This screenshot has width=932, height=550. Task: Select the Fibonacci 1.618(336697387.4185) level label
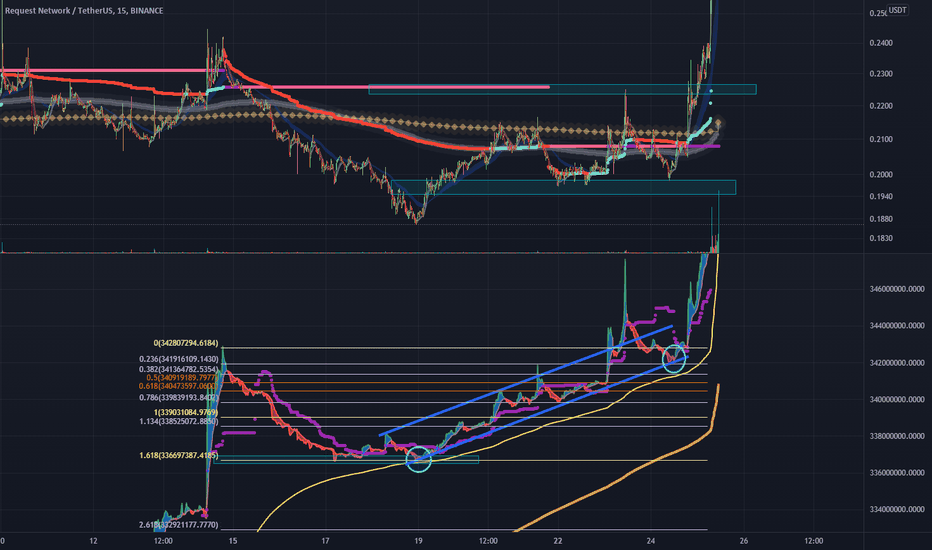[178, 455]
